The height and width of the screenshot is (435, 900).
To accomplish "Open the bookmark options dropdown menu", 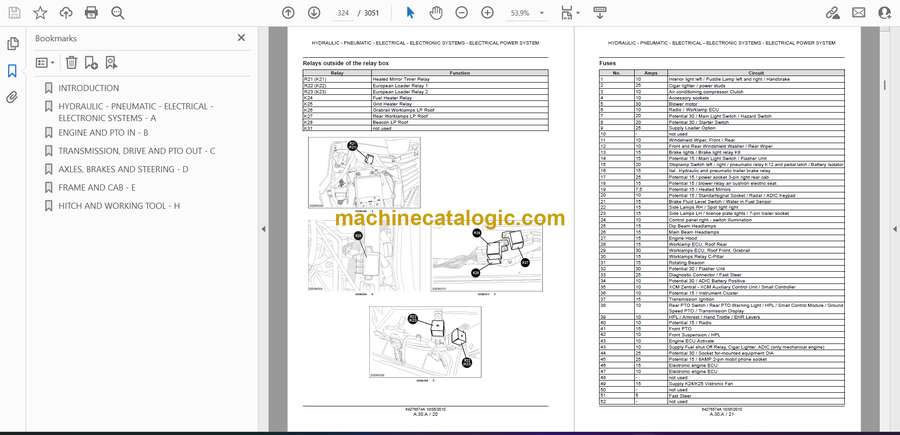I will pyautogui.click(x=45, y=63).
